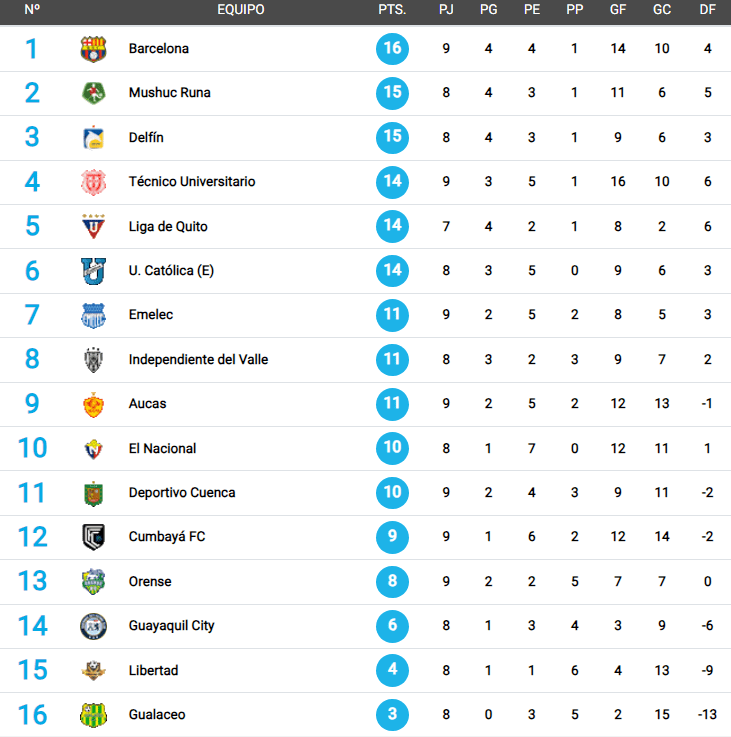Select the Libertad team crest
This screenshot has height=737, width=731.
94,670
